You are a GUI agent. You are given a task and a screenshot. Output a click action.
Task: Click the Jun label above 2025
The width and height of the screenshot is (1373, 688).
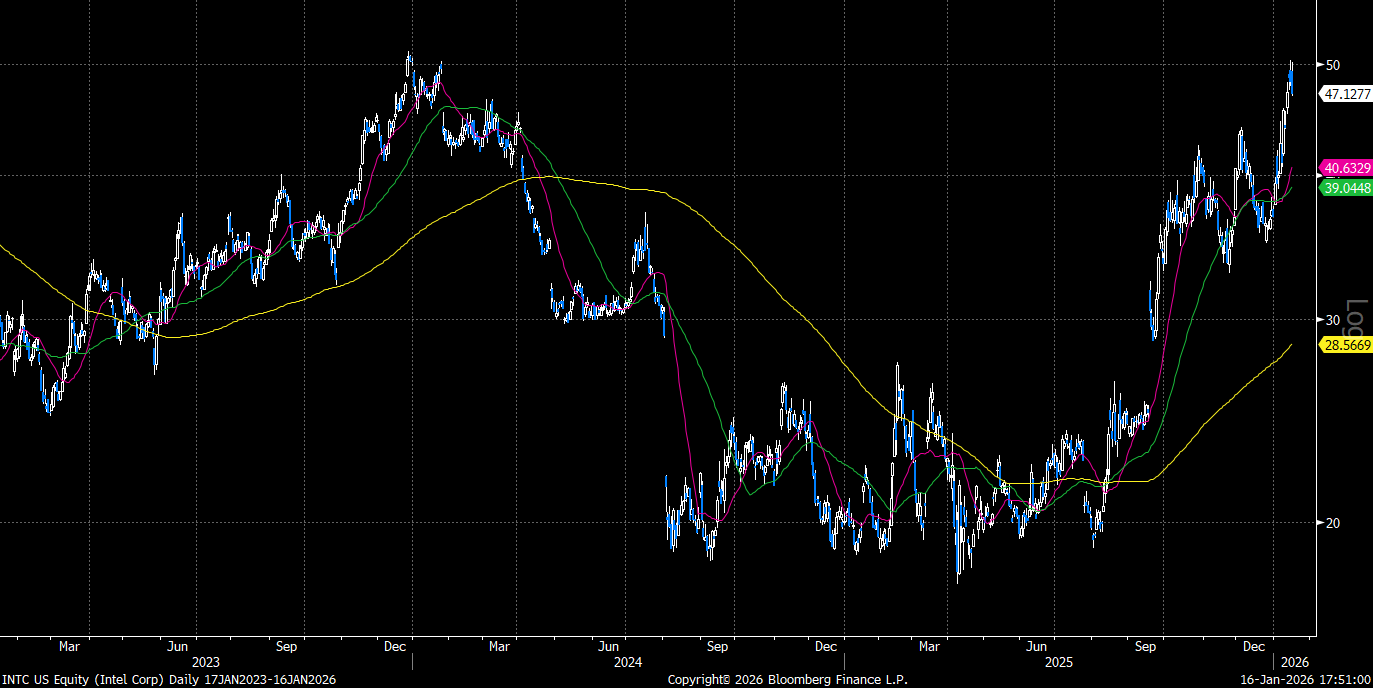click(1040, 646)
